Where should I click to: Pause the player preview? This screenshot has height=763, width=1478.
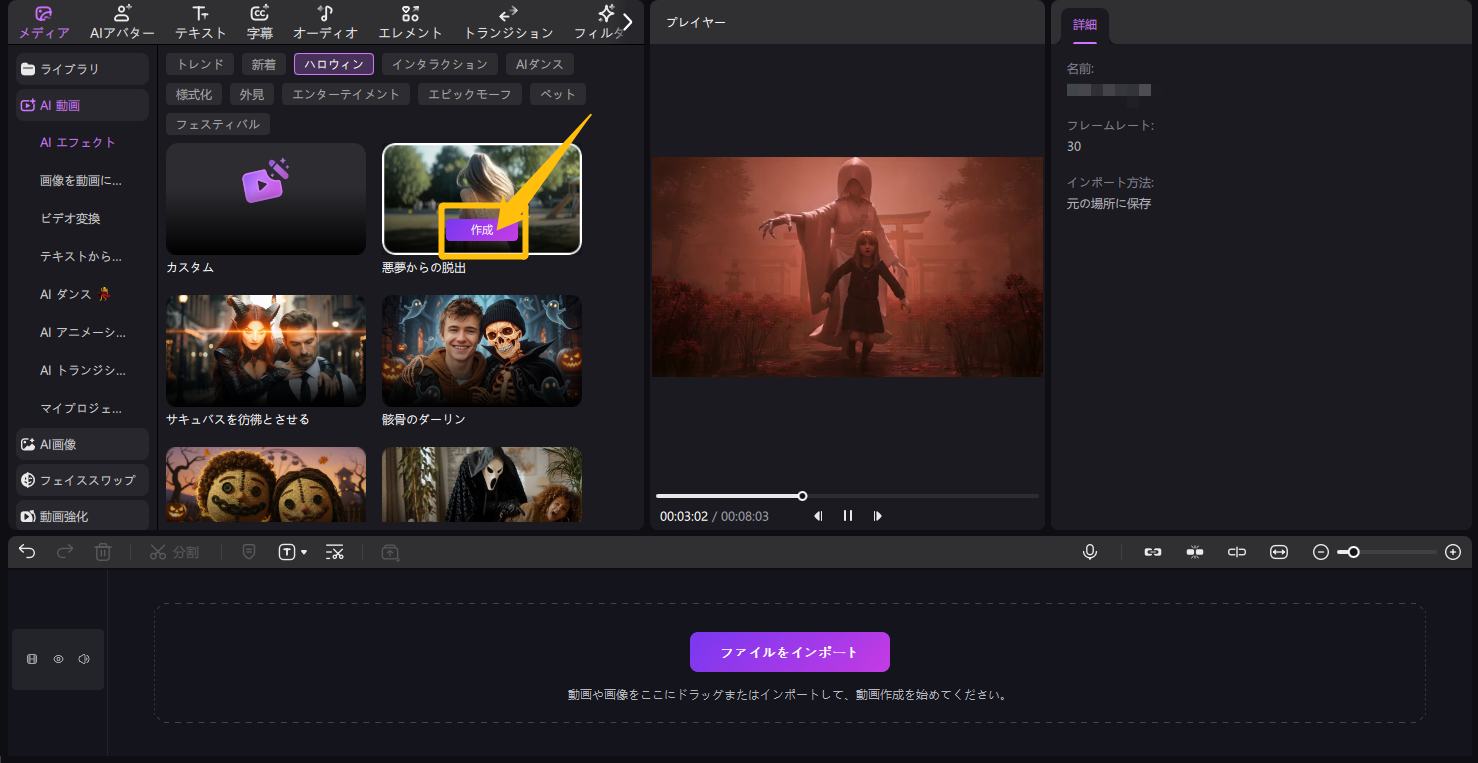click(848, 516)
